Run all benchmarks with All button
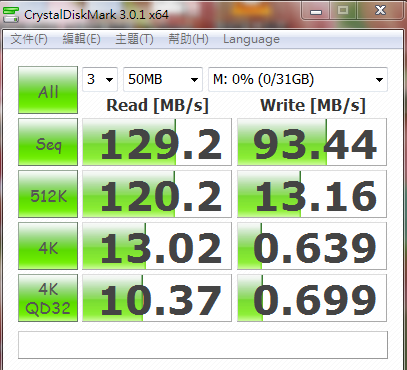 [x=48, y=90]
